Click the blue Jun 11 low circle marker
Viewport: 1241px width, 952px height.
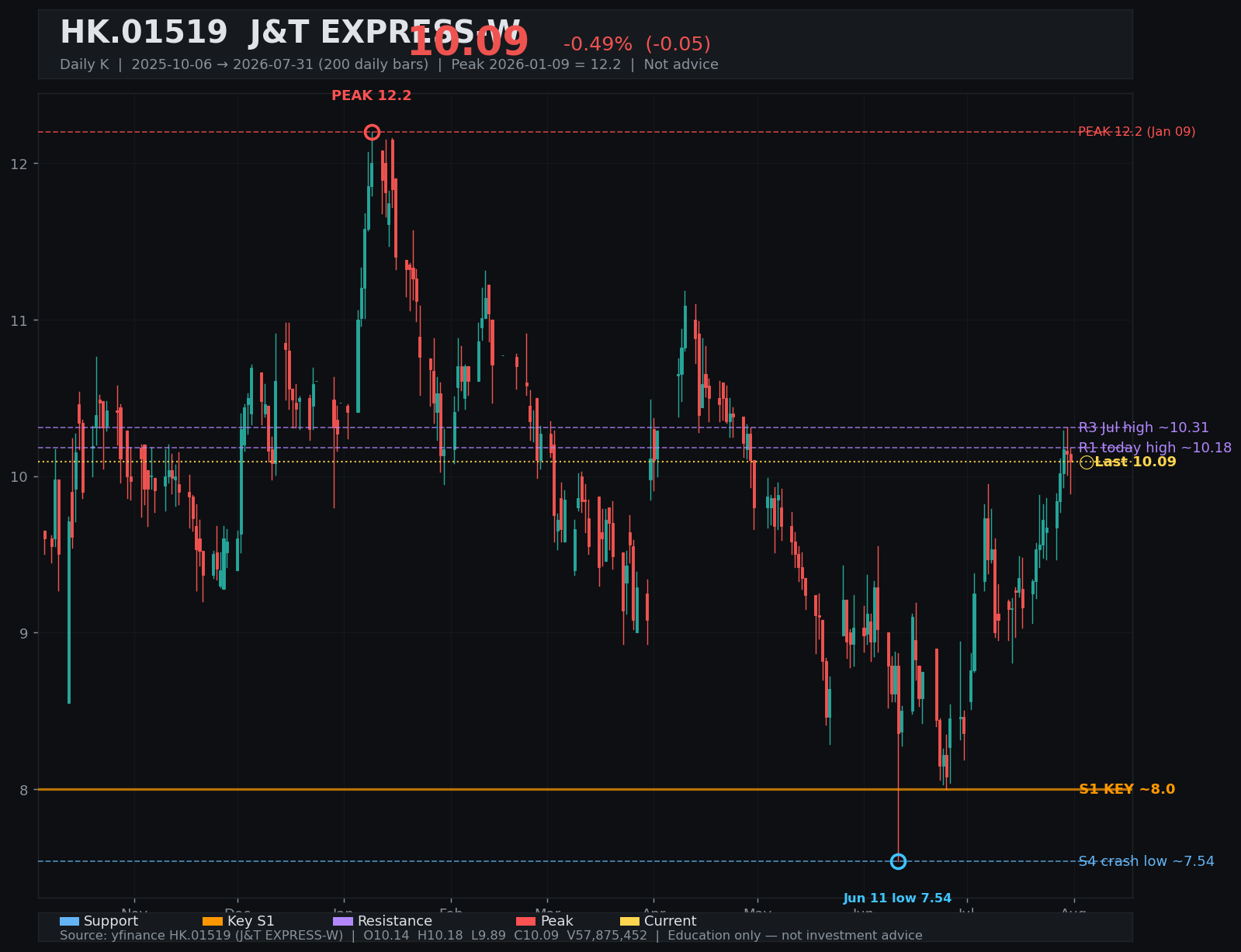[898, 861]
